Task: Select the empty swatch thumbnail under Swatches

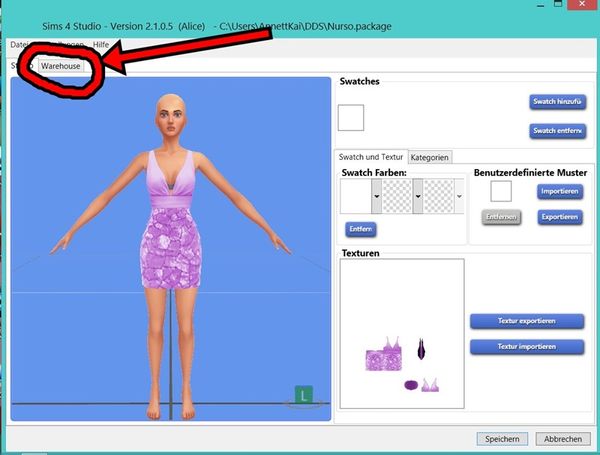Action: [351, 118]
